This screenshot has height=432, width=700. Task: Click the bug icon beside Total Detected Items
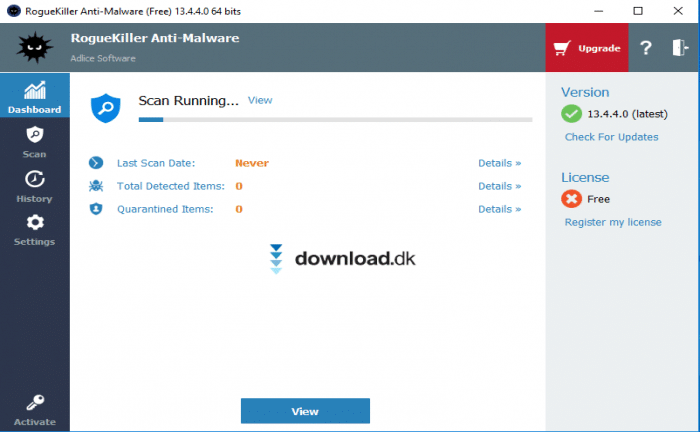pos(96,186)
